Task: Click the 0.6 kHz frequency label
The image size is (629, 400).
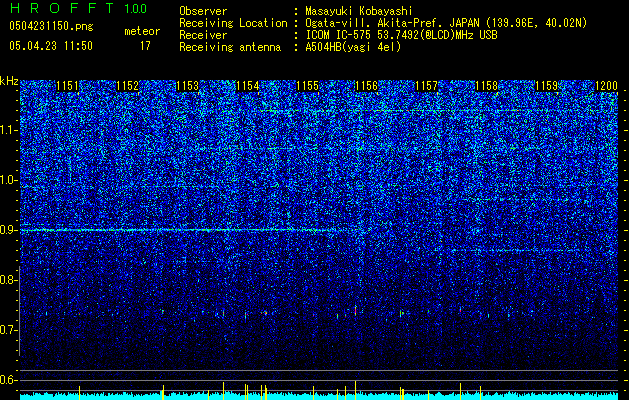Action: [x=9, y=380]
